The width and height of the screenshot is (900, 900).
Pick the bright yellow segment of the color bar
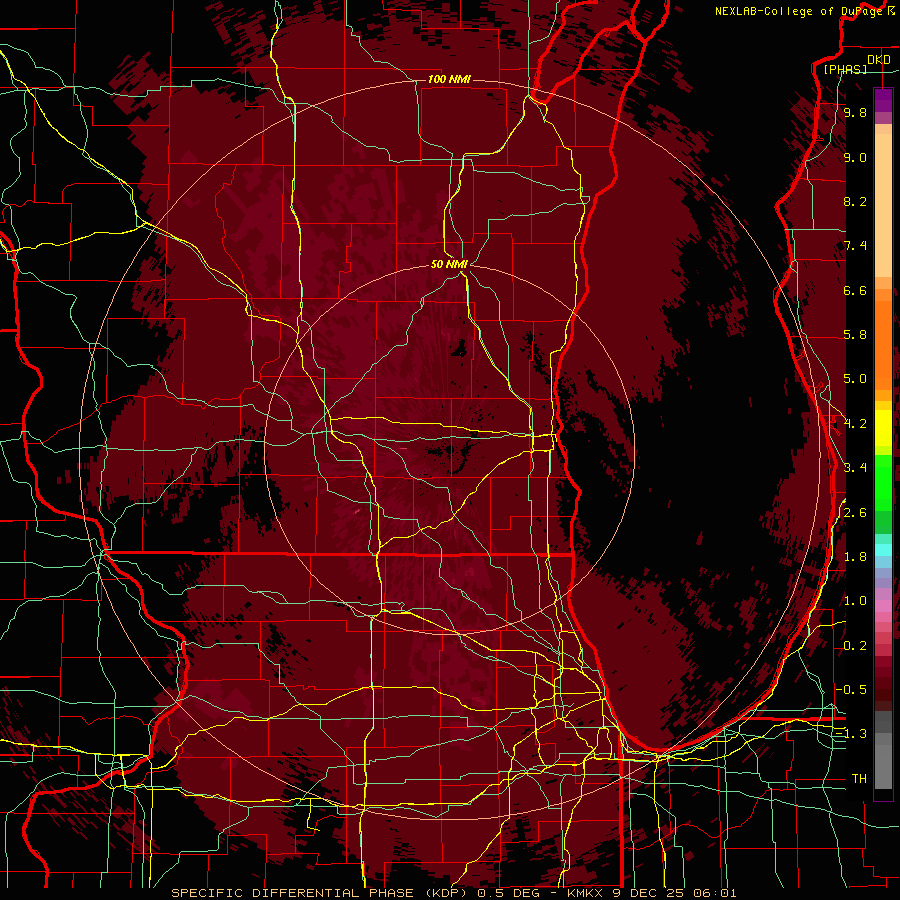click(x=883, y=428)
